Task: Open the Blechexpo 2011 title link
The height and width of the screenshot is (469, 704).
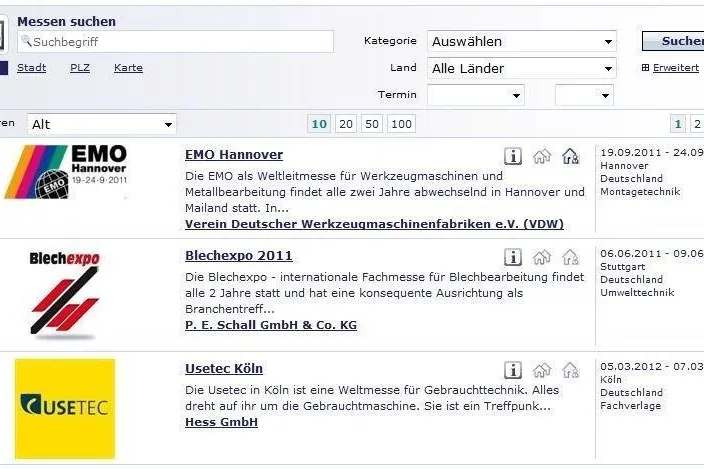Action: pos(239,255)
